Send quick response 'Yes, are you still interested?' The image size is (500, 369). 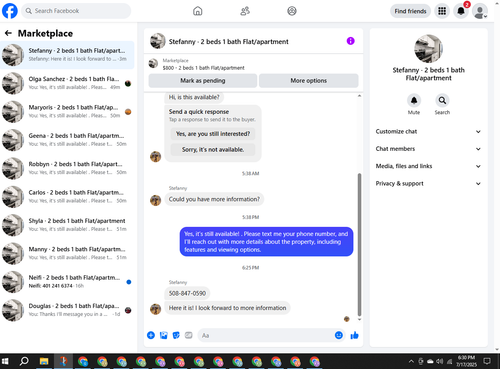click(213, 134)
